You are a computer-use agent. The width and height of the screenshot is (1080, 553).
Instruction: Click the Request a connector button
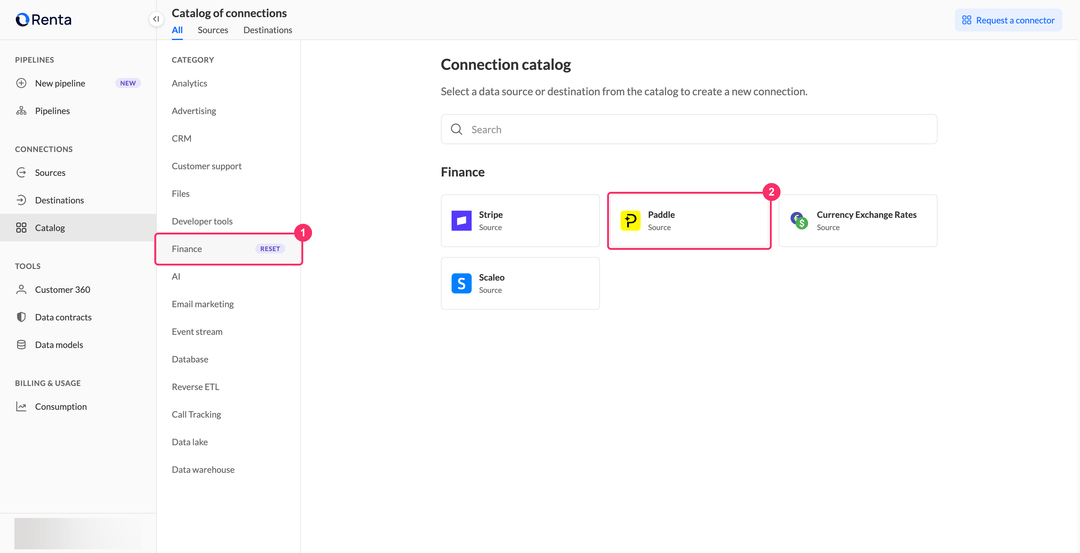tap(1008, 20)
